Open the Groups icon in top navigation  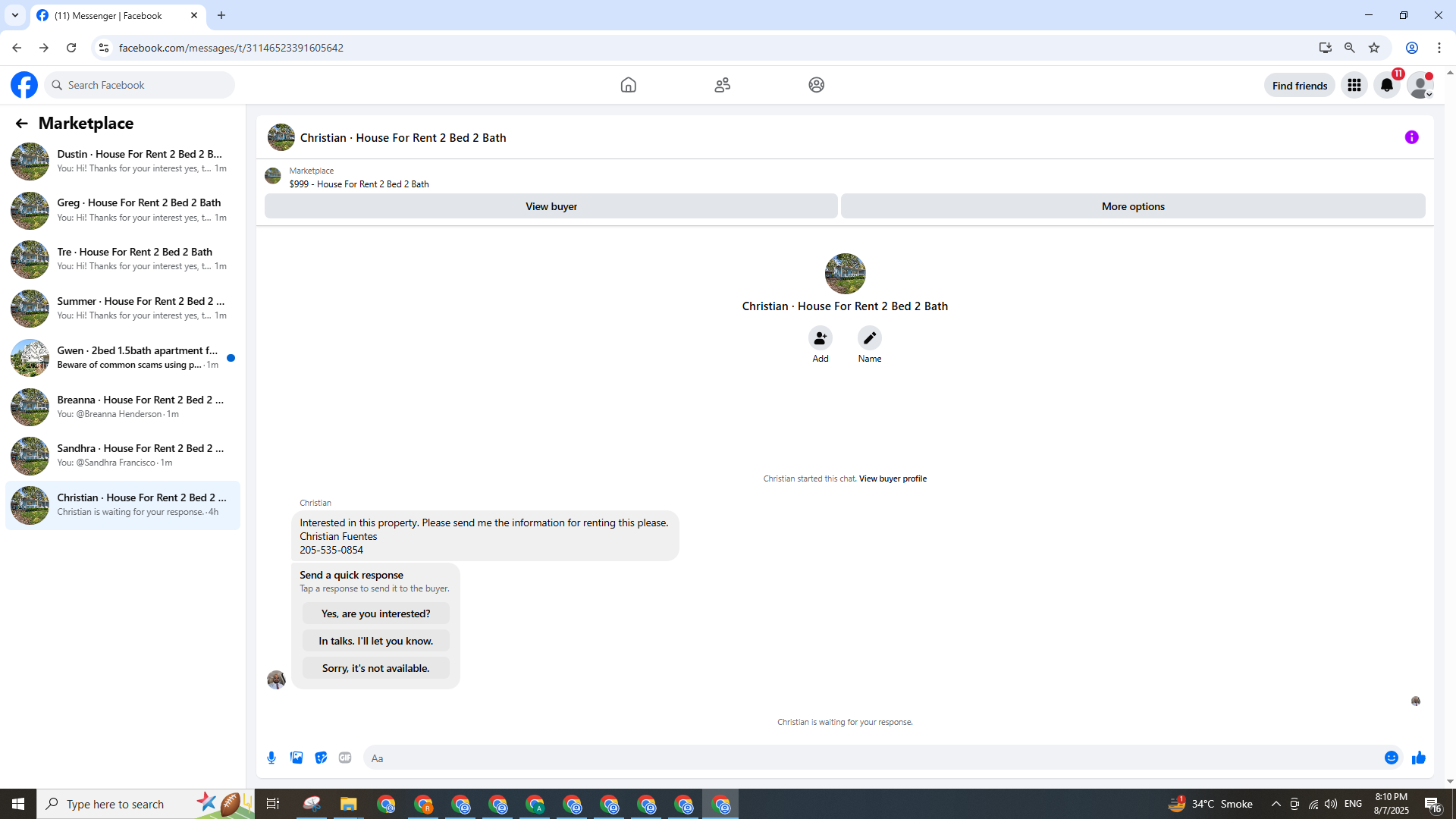tap(816, 85)
